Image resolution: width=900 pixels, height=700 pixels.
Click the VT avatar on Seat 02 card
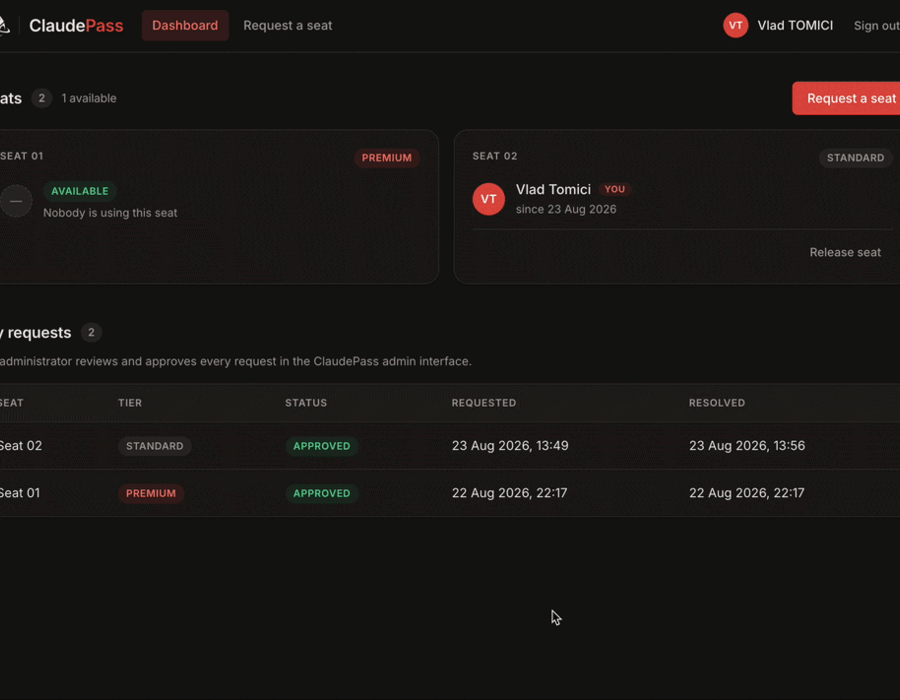click(x=488, y=199)
